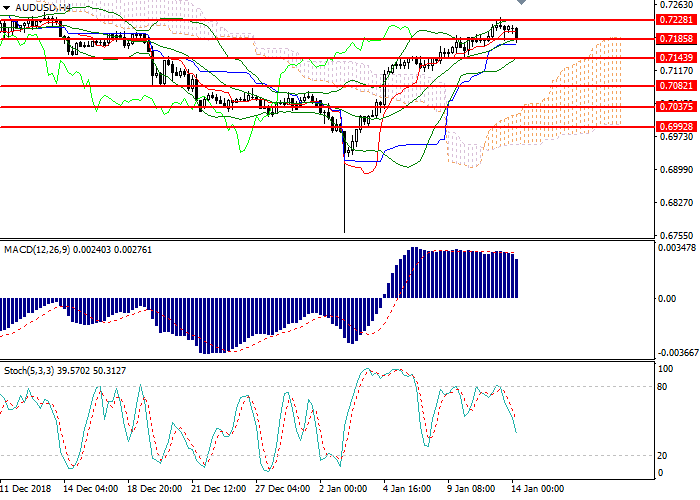Select the 0.70821 red price label
700x500 pixels.
pyautogui.click(x=668, y=87)
